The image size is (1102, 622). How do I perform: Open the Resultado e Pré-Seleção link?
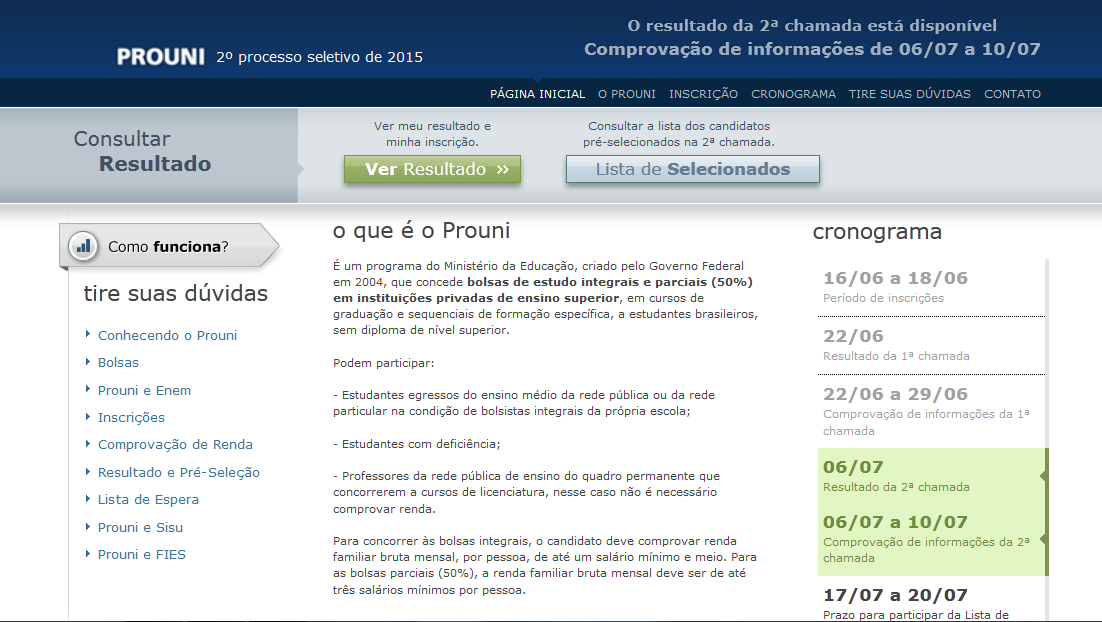pyautogui.click(x=178, y=473)
